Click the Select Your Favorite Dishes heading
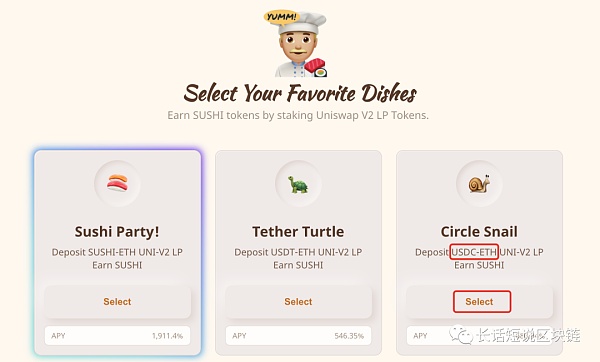 click(x=300, y=93)
